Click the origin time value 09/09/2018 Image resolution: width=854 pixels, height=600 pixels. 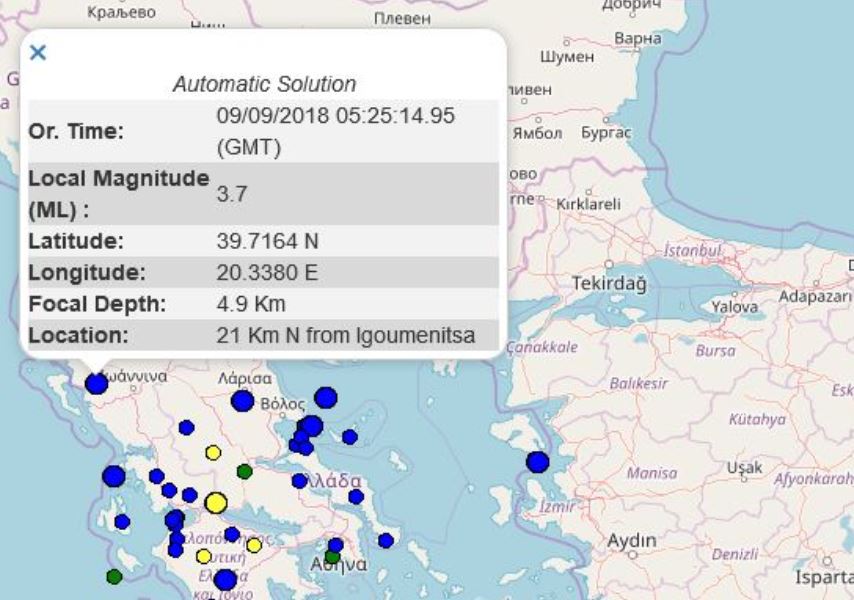(x=335, y=116)
